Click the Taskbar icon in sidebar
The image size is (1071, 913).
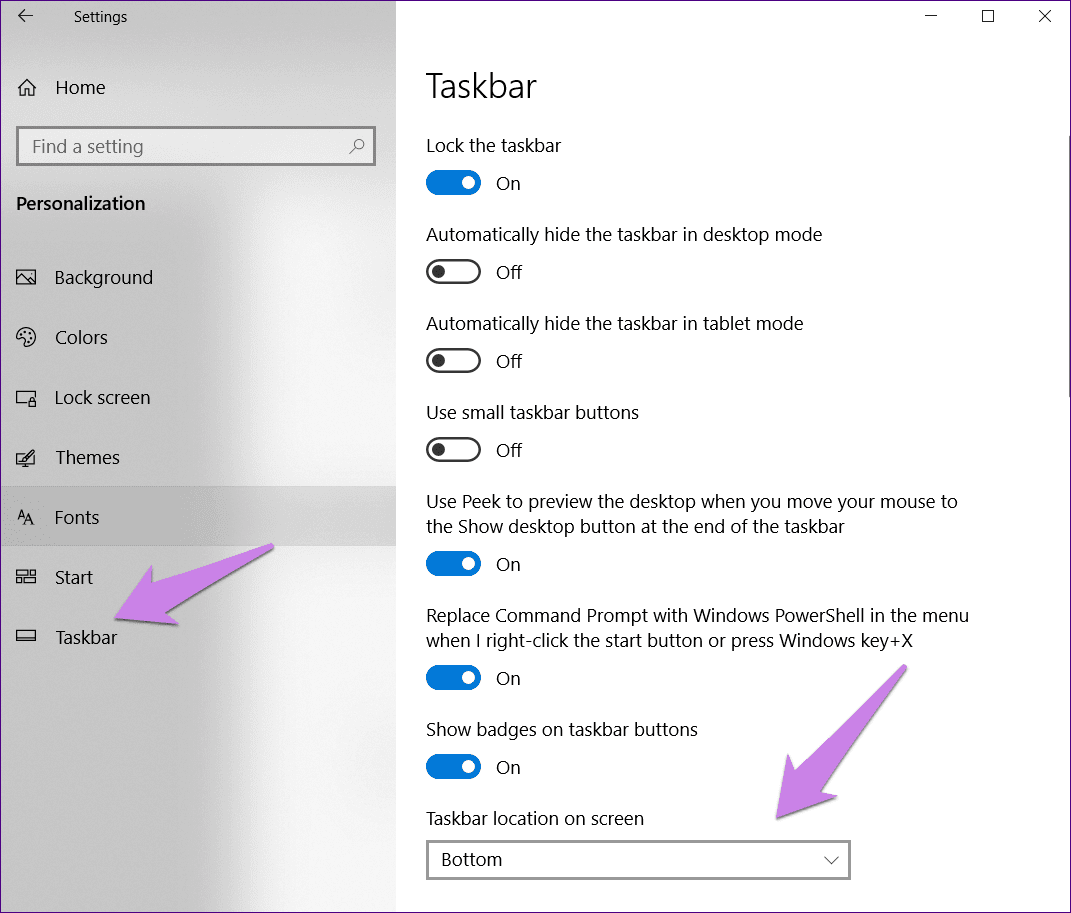tap(26, 636)
